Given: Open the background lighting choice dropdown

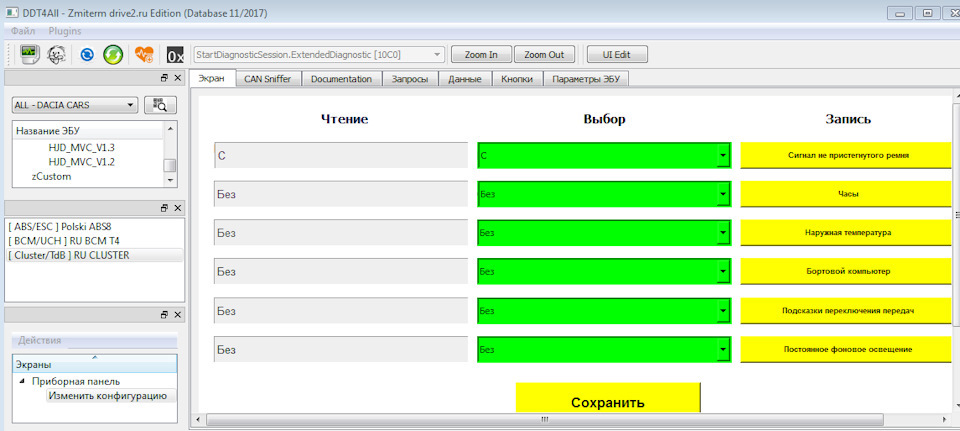Looking at the screenshot, I should (x=724, y=350).
